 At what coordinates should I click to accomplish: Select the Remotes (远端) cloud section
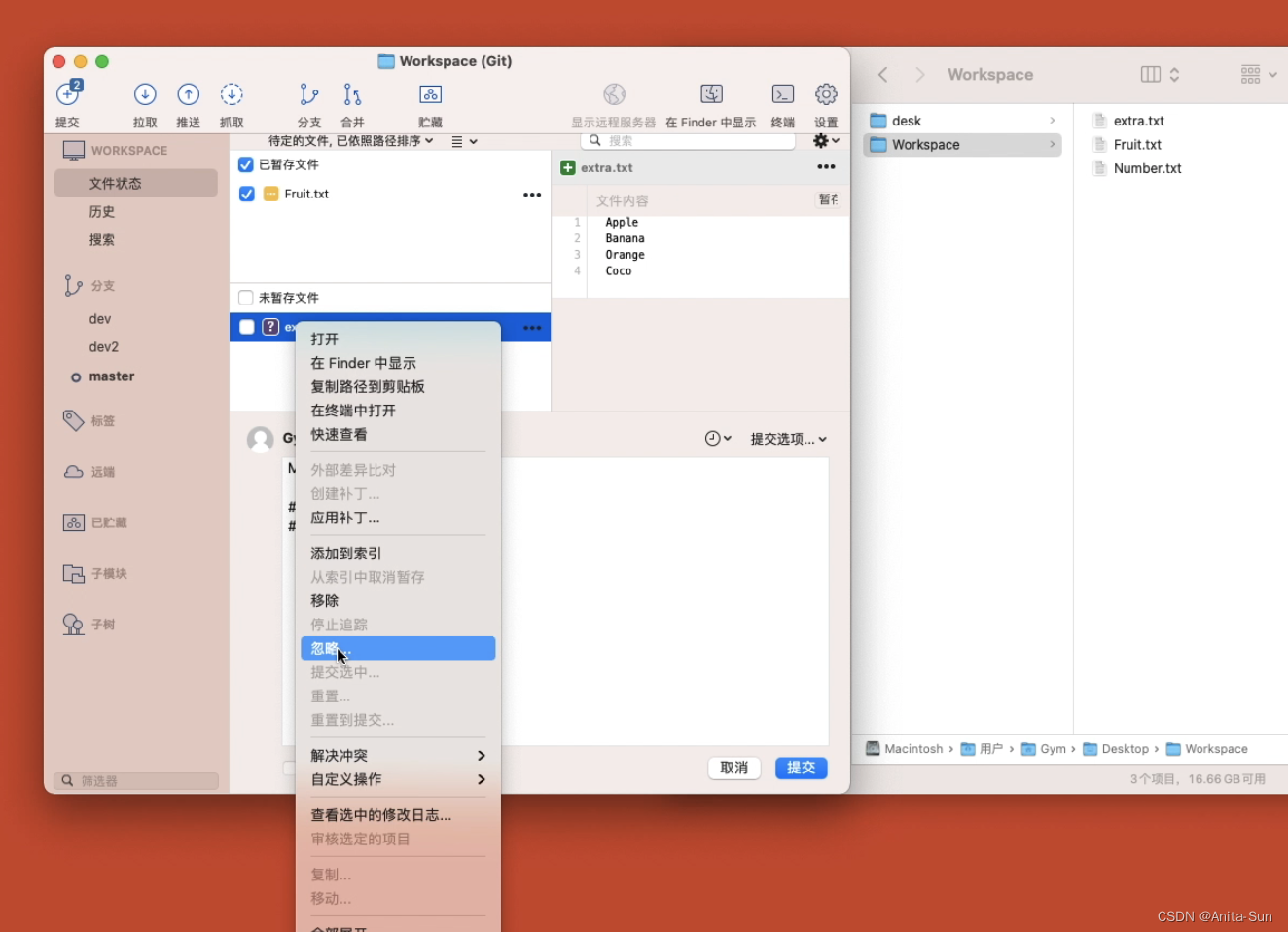[89, 472]
